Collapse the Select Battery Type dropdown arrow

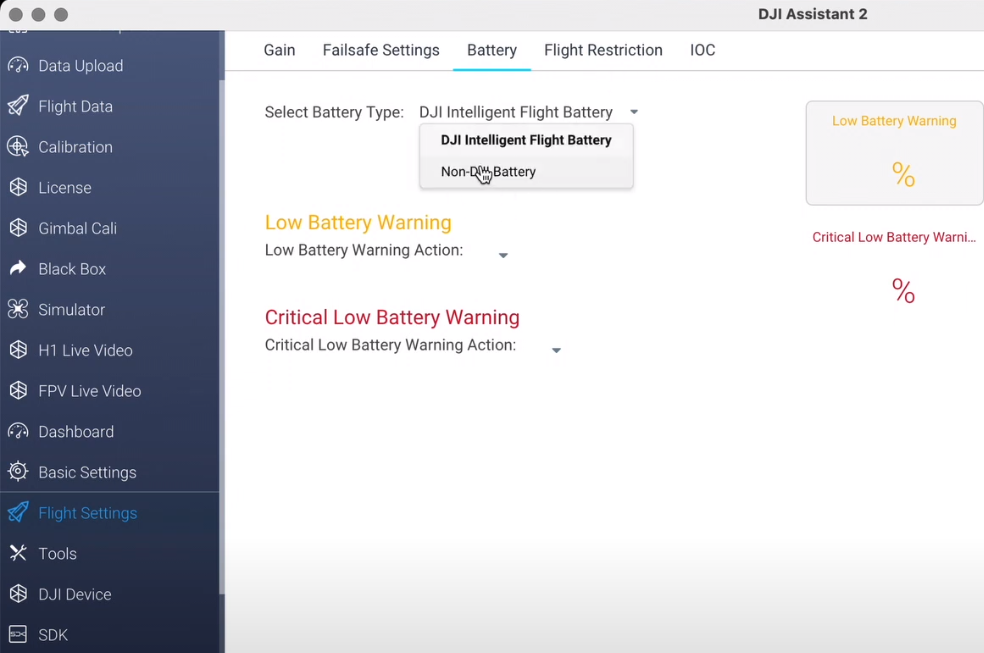(x=634, y=112)
